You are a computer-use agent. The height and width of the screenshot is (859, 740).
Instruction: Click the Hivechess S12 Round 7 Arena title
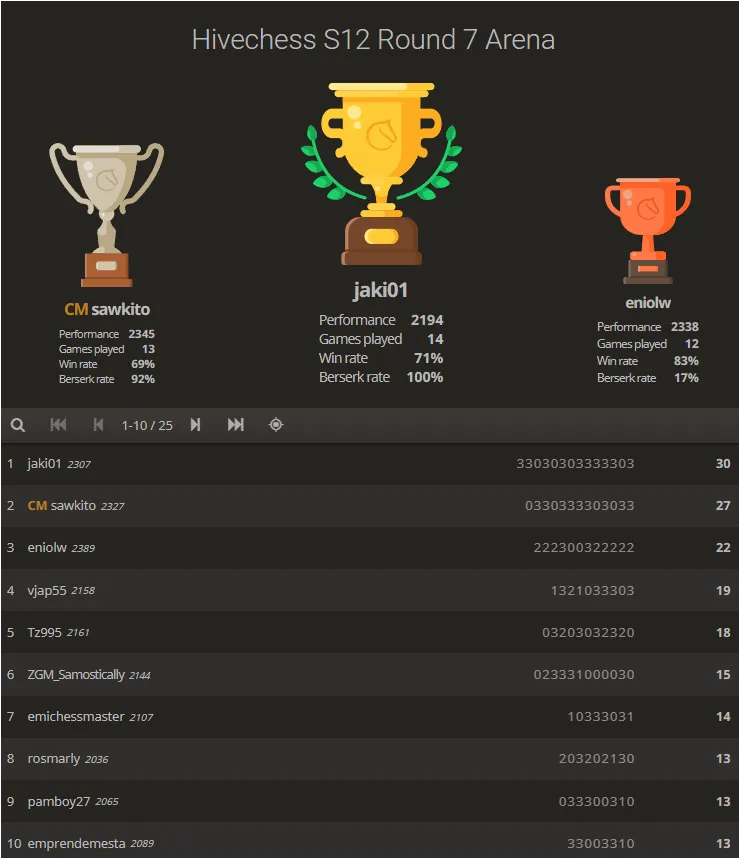374,39
